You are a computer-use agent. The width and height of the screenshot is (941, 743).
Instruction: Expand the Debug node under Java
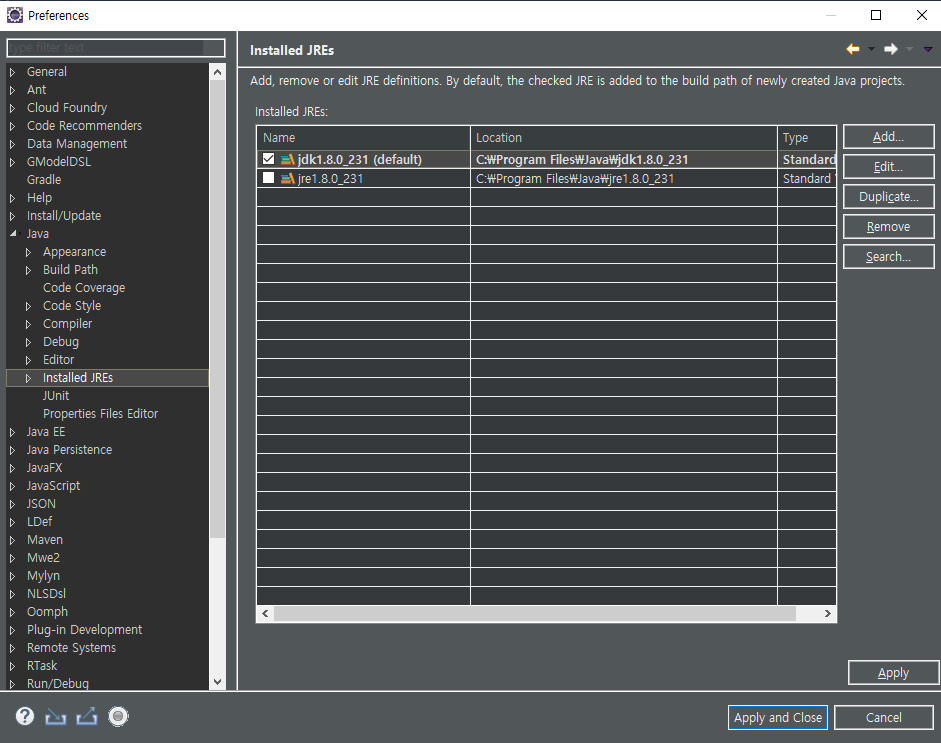point(28,342)
